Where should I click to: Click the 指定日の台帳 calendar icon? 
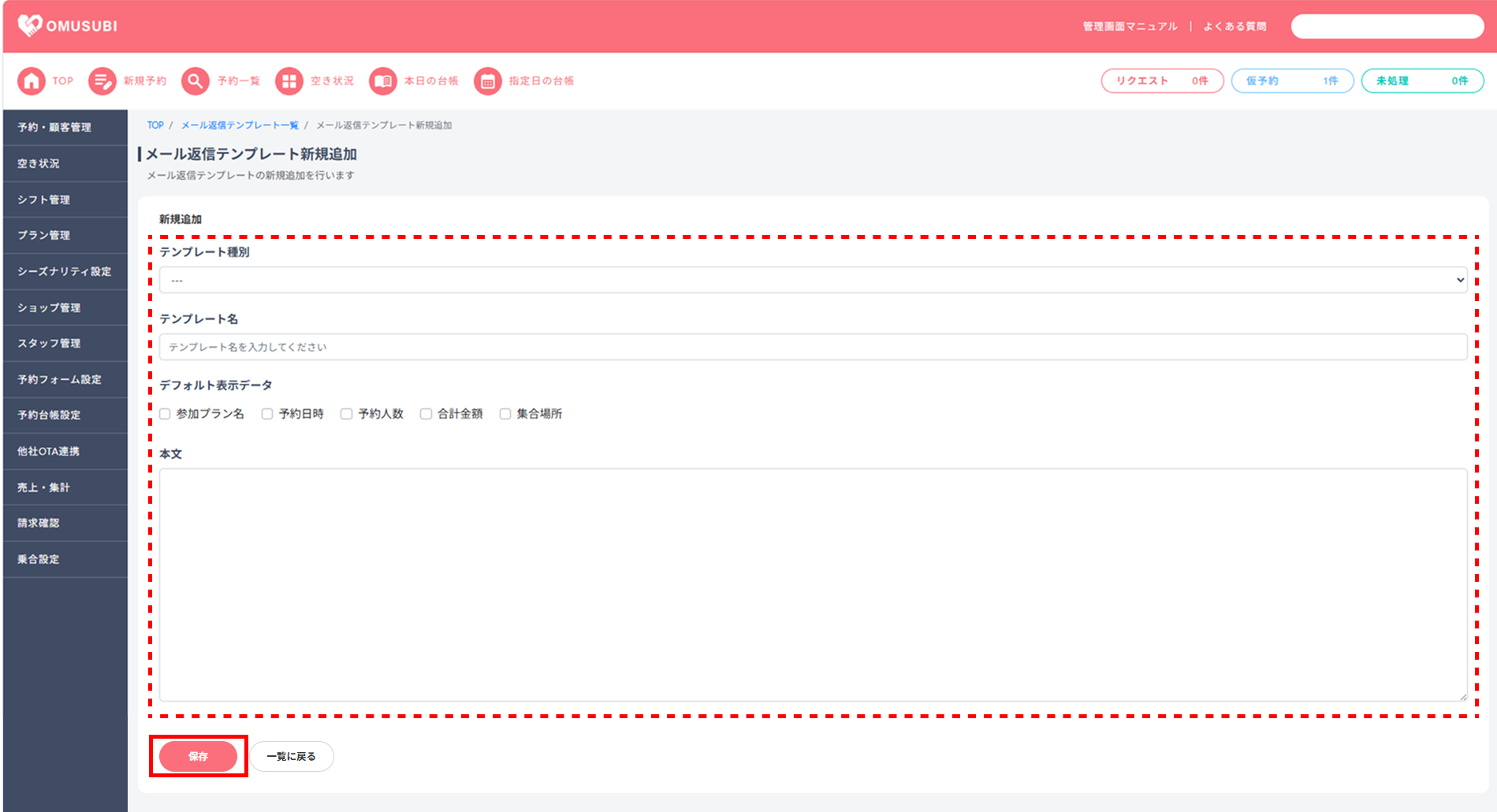click(x=488, y=80)
